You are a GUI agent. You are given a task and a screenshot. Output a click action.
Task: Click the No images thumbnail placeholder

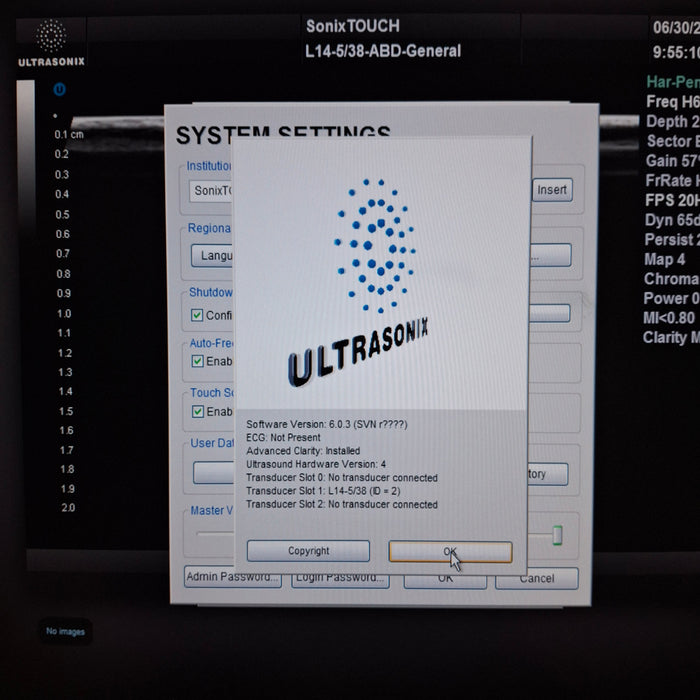tap(65, 631)
